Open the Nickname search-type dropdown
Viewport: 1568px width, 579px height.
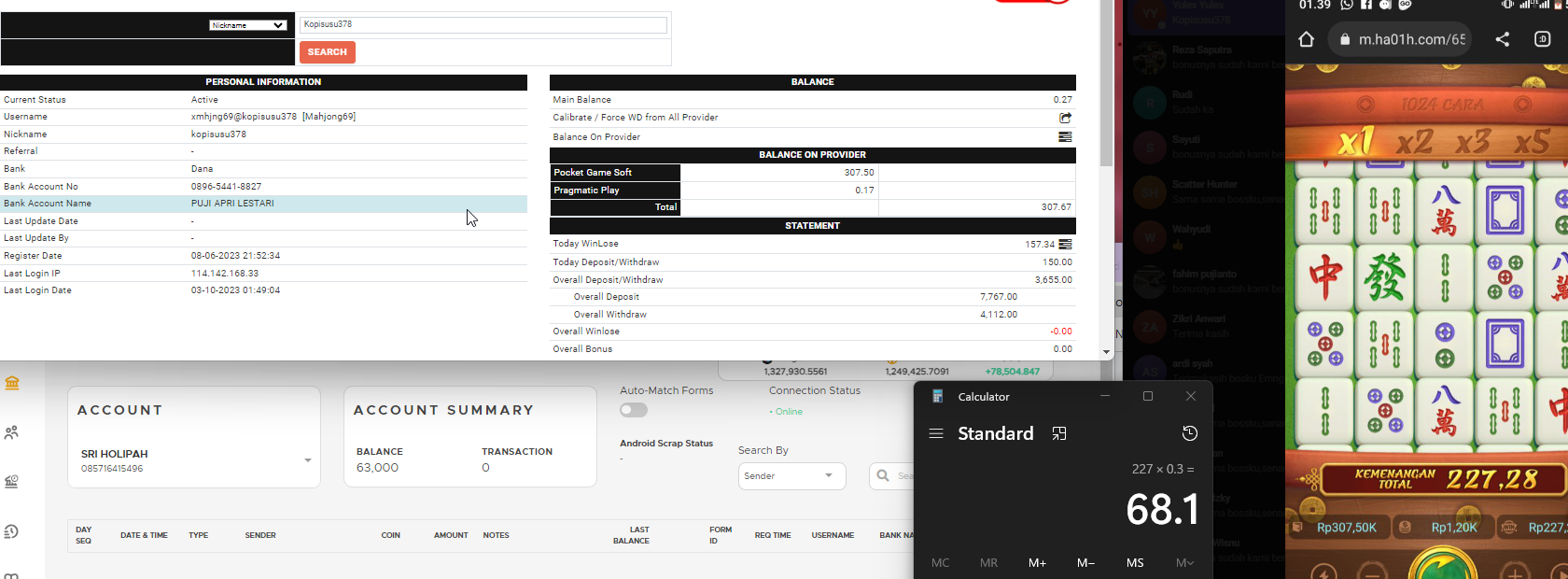[247, 25]
